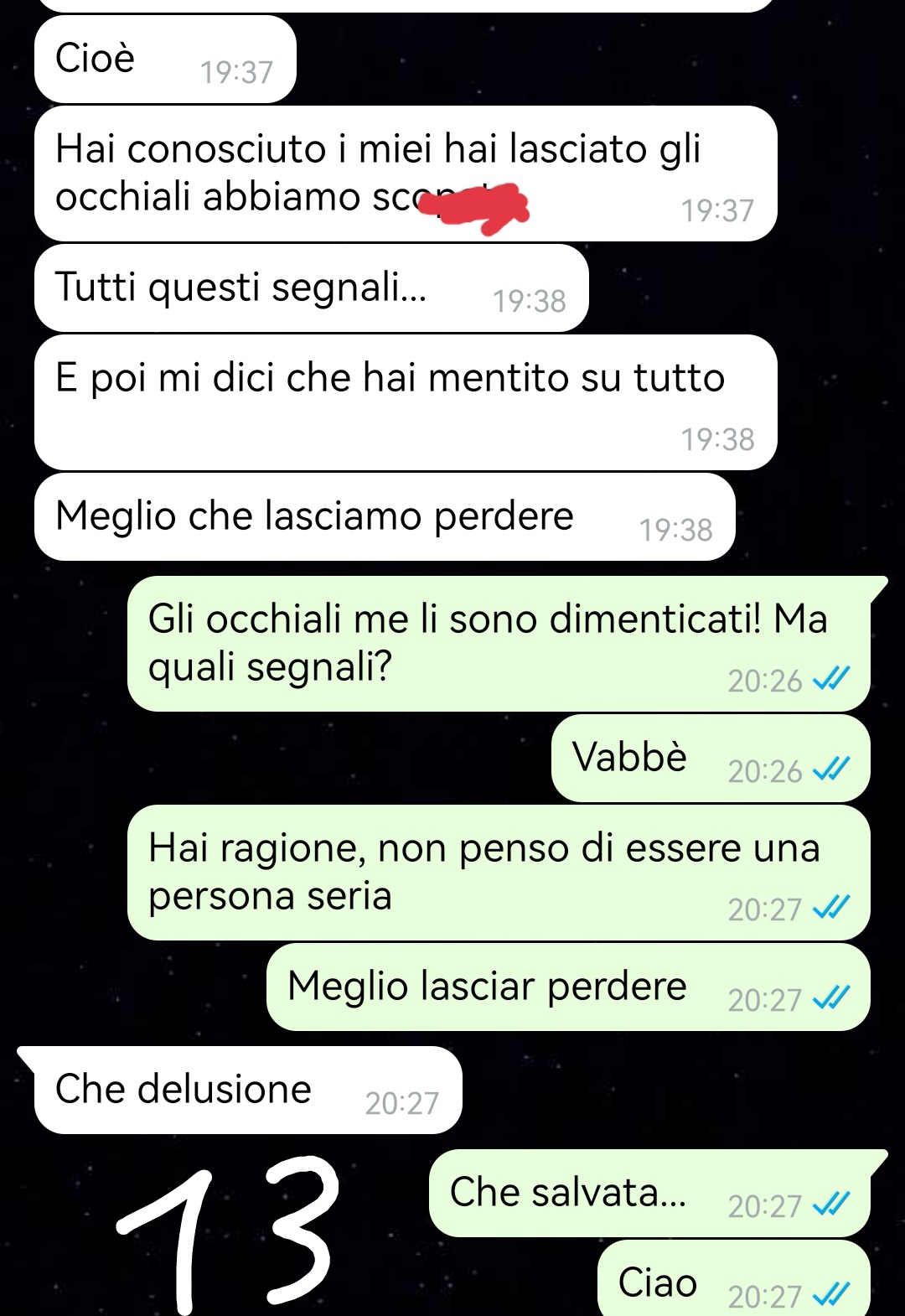Screen dimensions: 905x1316
Task: Tap the double-check on 'quali segnali?' message
Action: (832, 679)
